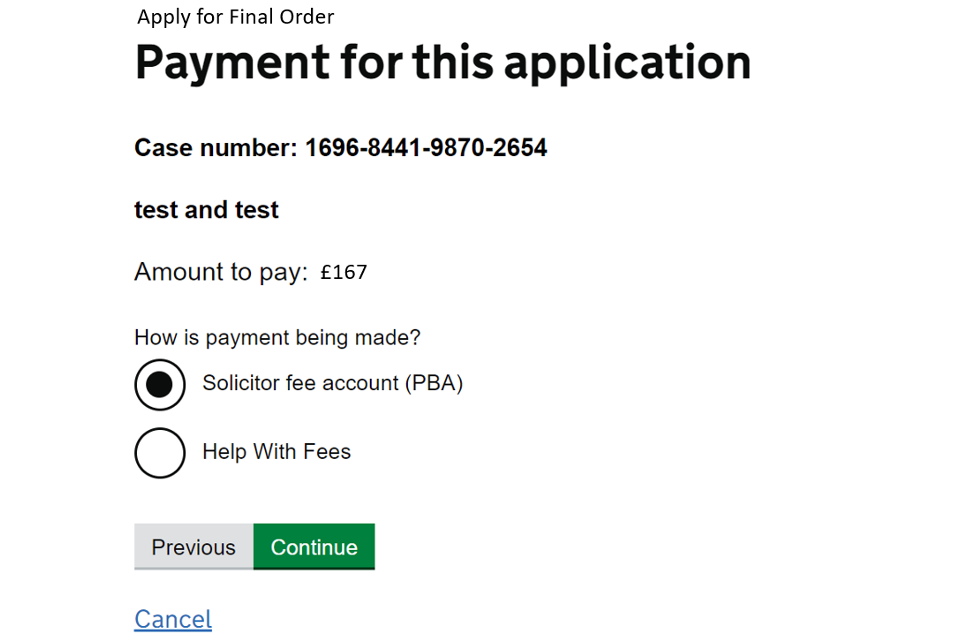
Task: Click 'Final Order' in the top caption
Action: point(281,17)
